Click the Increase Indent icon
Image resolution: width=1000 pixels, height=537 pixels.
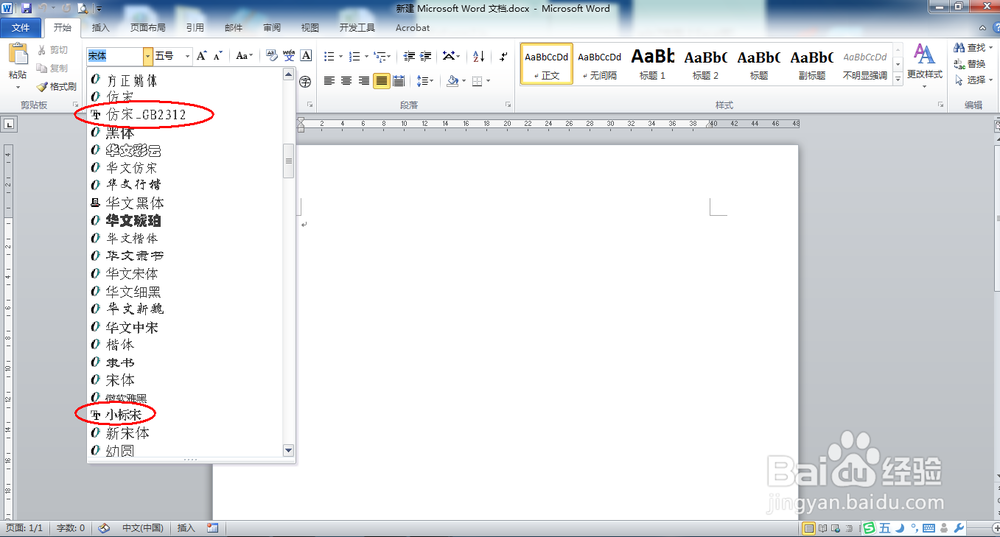(x=425, y=56)
